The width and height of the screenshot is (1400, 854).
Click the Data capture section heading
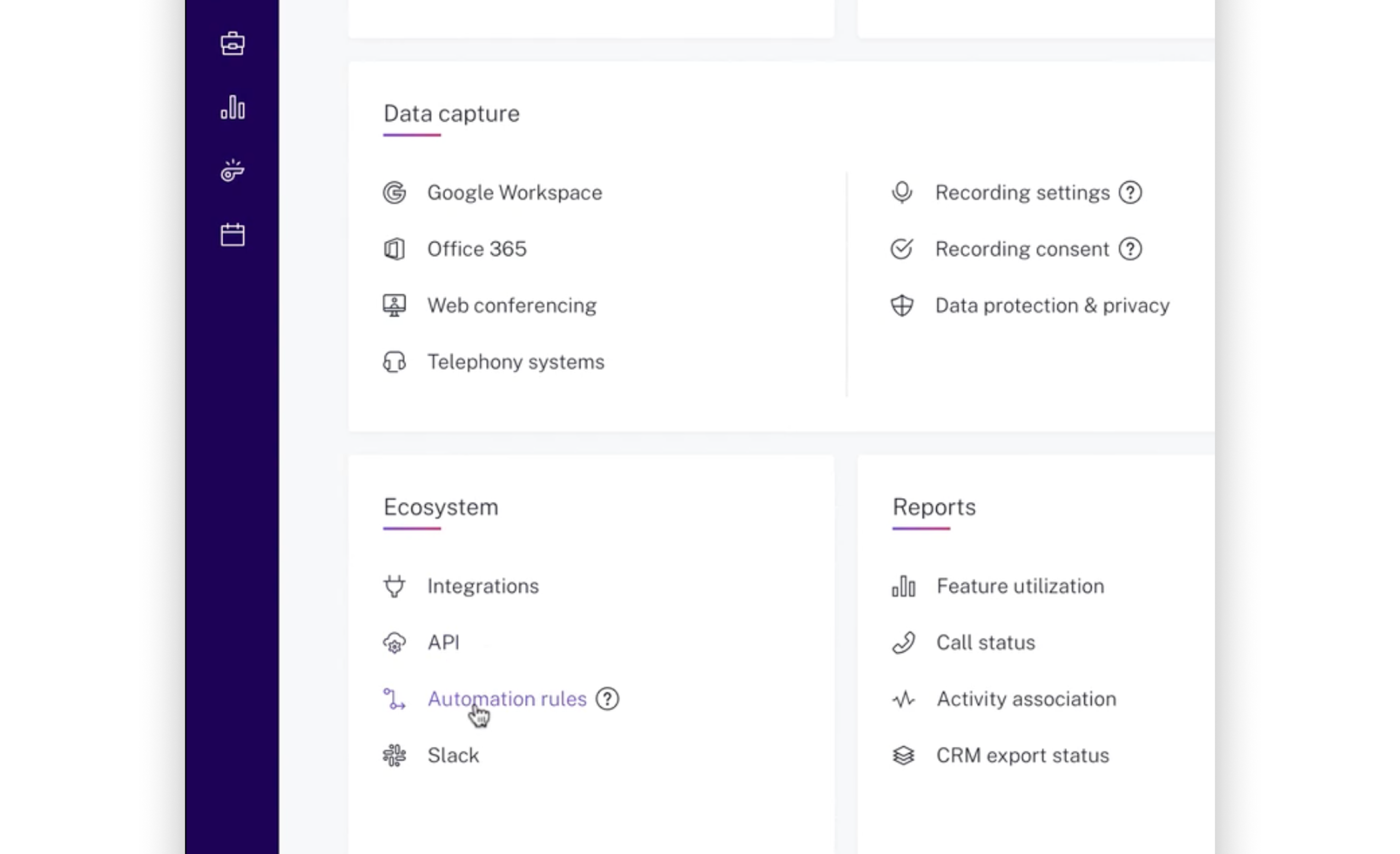[451, 114]
